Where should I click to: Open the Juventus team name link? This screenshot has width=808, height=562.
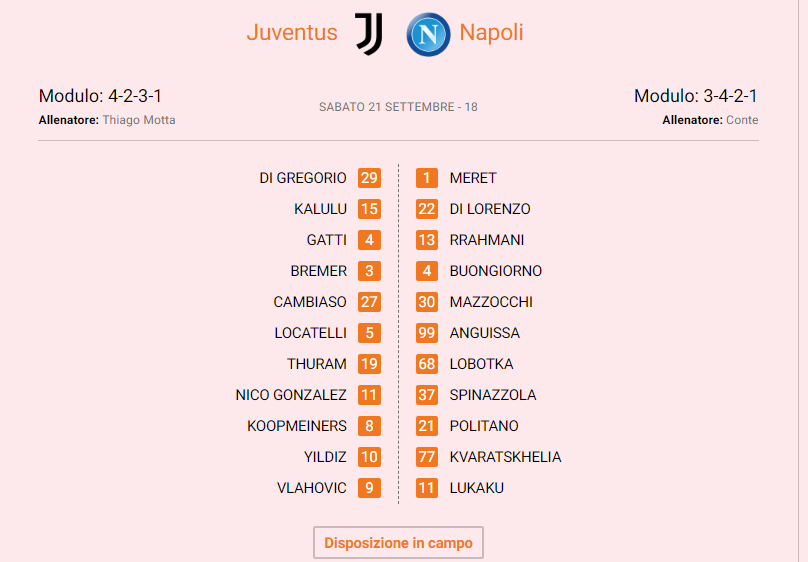(x=292, y=33)
